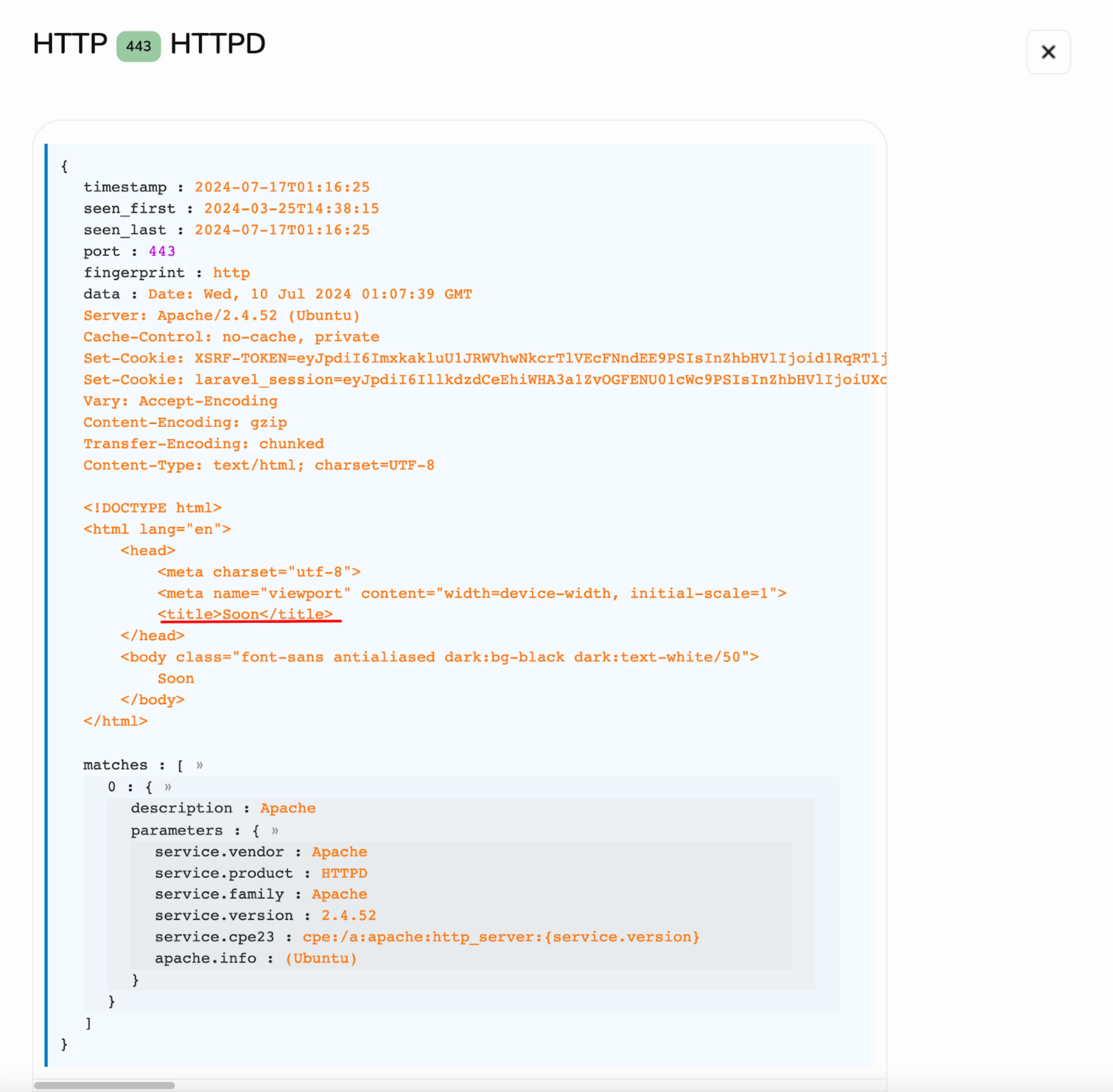The image size is (1113, 1092).
Task: Click the timestamp value 2024-07-17T01:16:25
Action: coord(282,187)
